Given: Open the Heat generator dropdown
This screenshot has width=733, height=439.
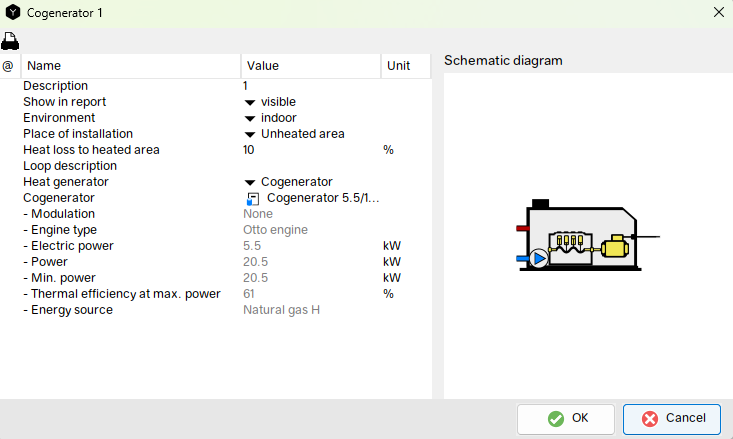Looking at the screenshot, I should point(250,182).
